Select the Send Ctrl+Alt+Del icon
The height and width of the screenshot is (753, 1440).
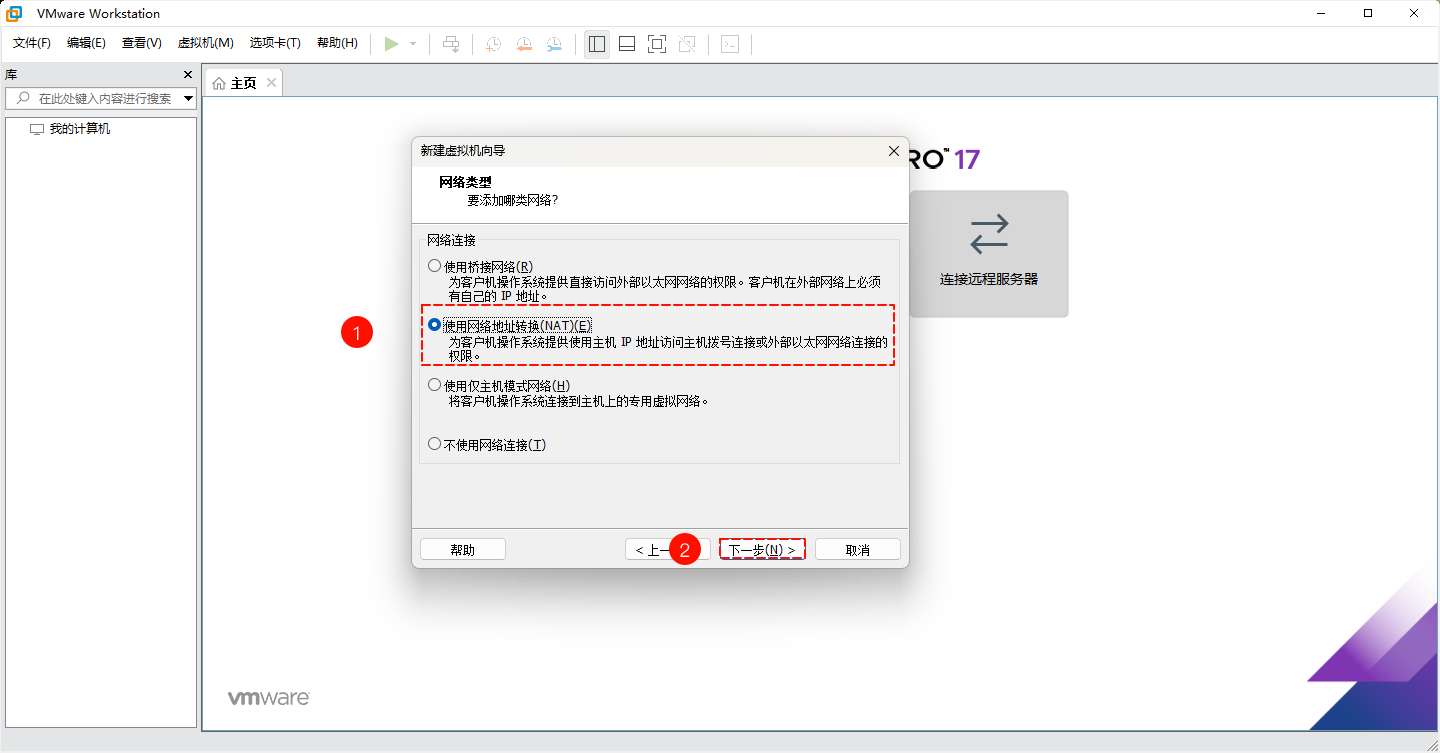451,43
